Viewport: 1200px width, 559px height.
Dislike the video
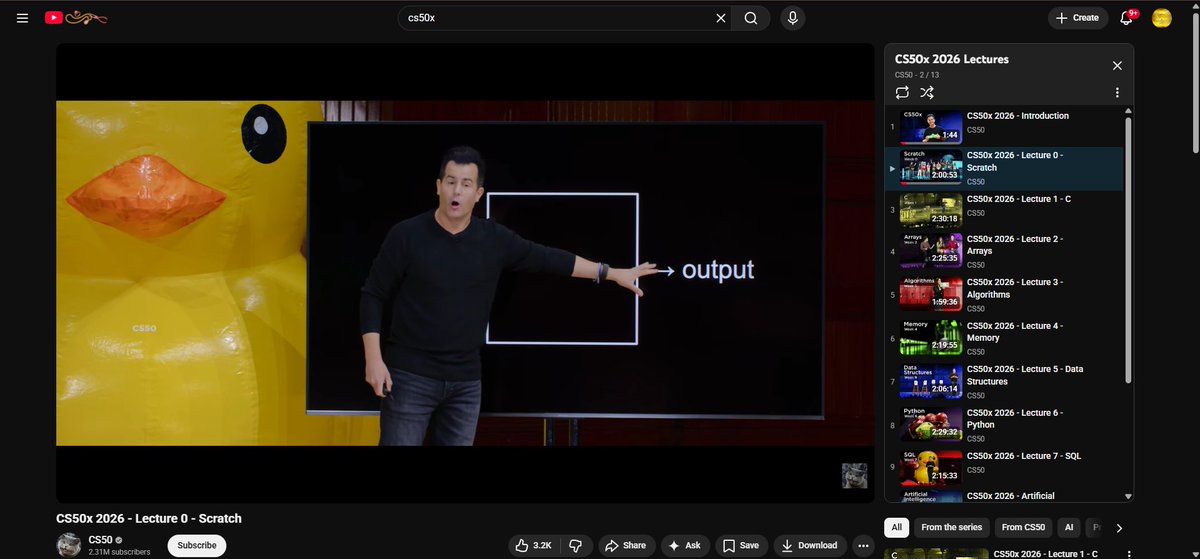(575, 545)
